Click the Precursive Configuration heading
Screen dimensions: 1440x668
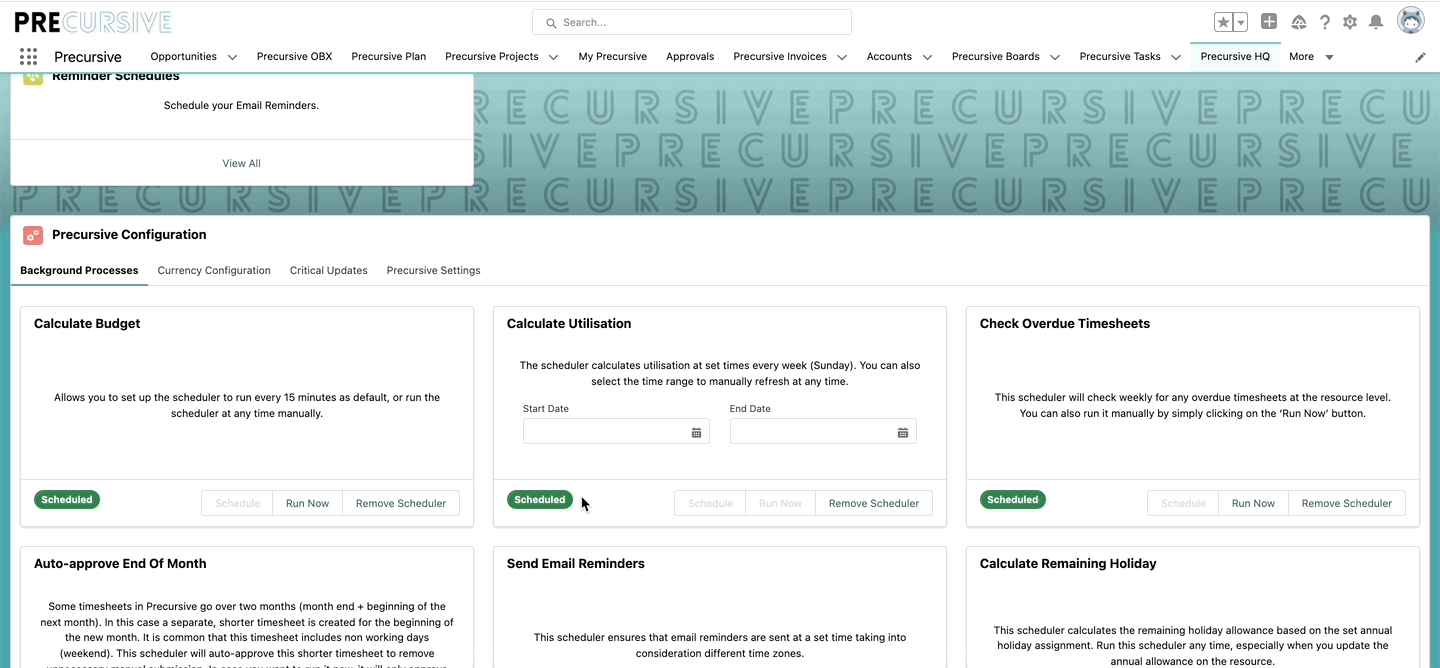[x=129, y=234]
